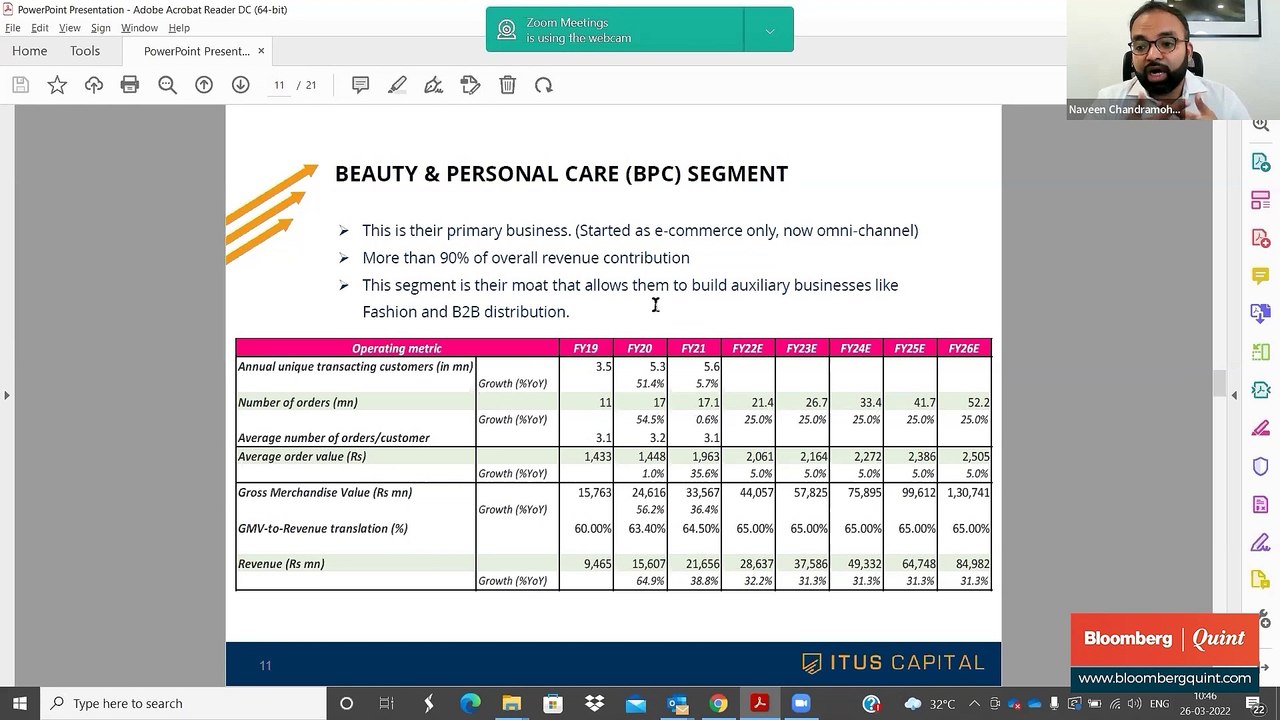Open the Windows Start menu
Viewport: 1280px width, 720px height.
pos(20,703)
